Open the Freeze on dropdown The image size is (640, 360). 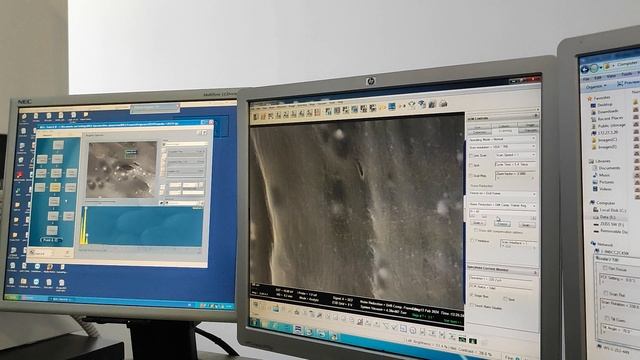click(502, 194)
